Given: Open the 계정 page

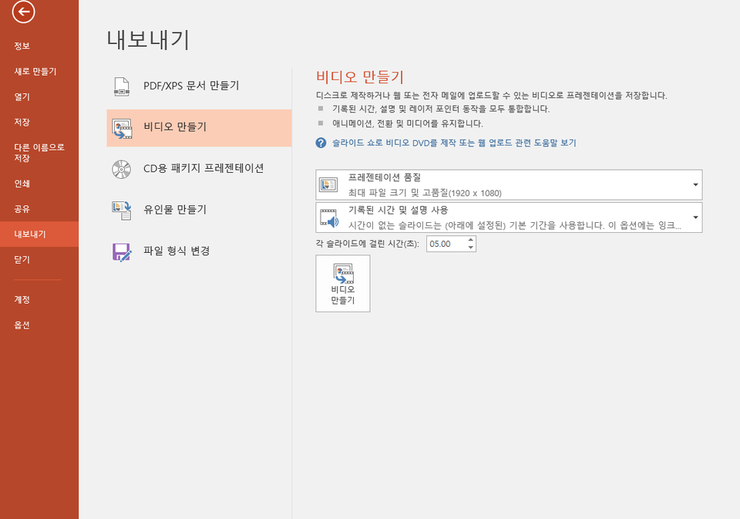Looking at the screenshot, I should point(22,300).
